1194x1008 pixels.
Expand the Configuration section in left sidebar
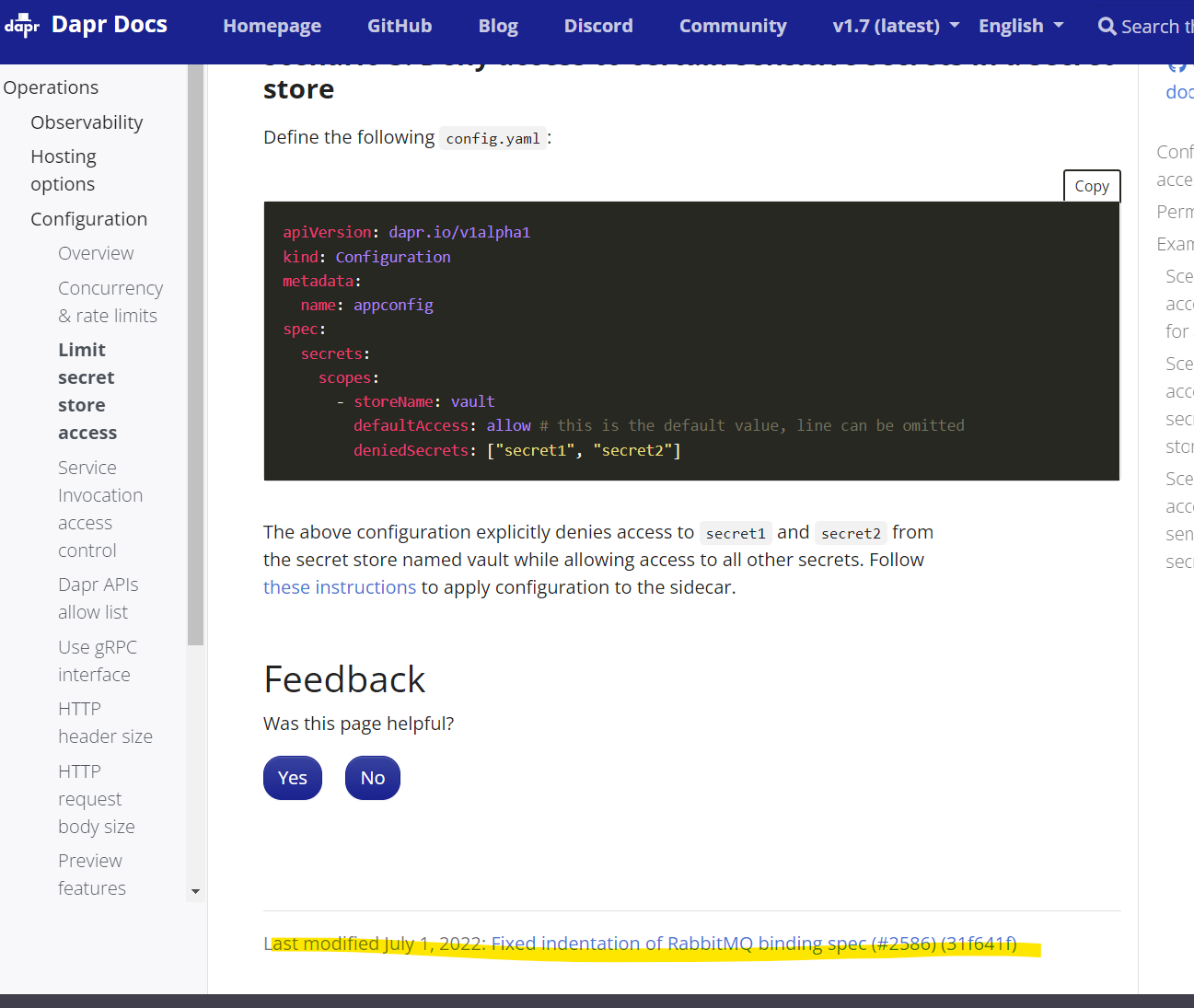coord(88,218)
